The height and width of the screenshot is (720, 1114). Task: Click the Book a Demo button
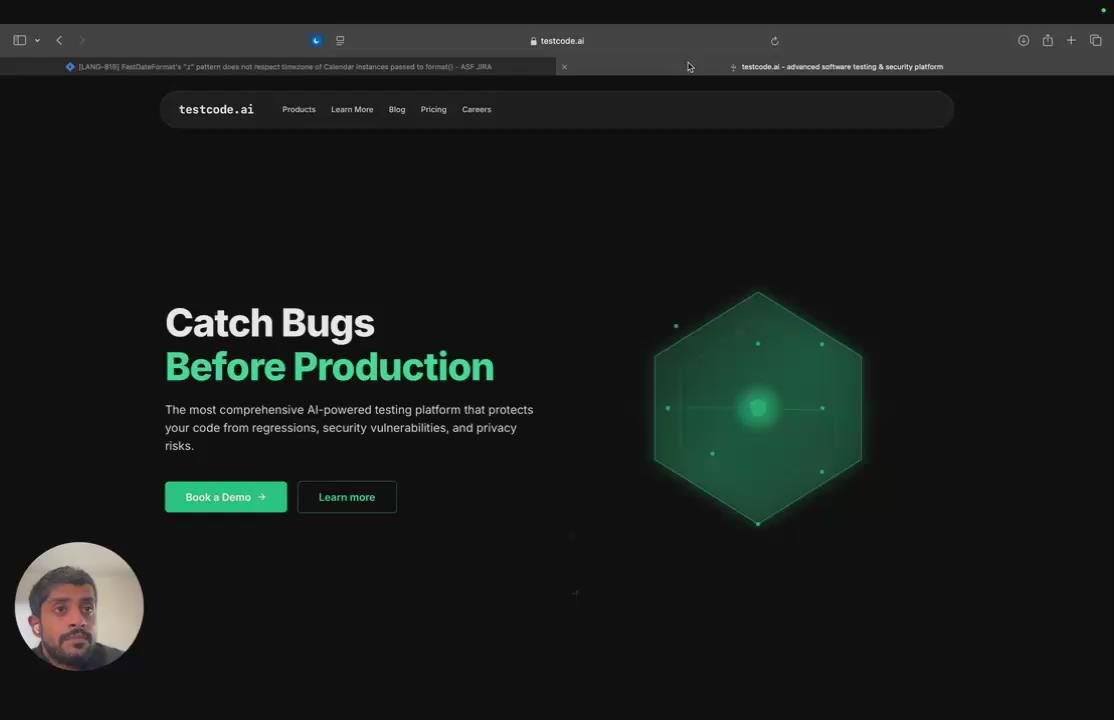(226, 497)
